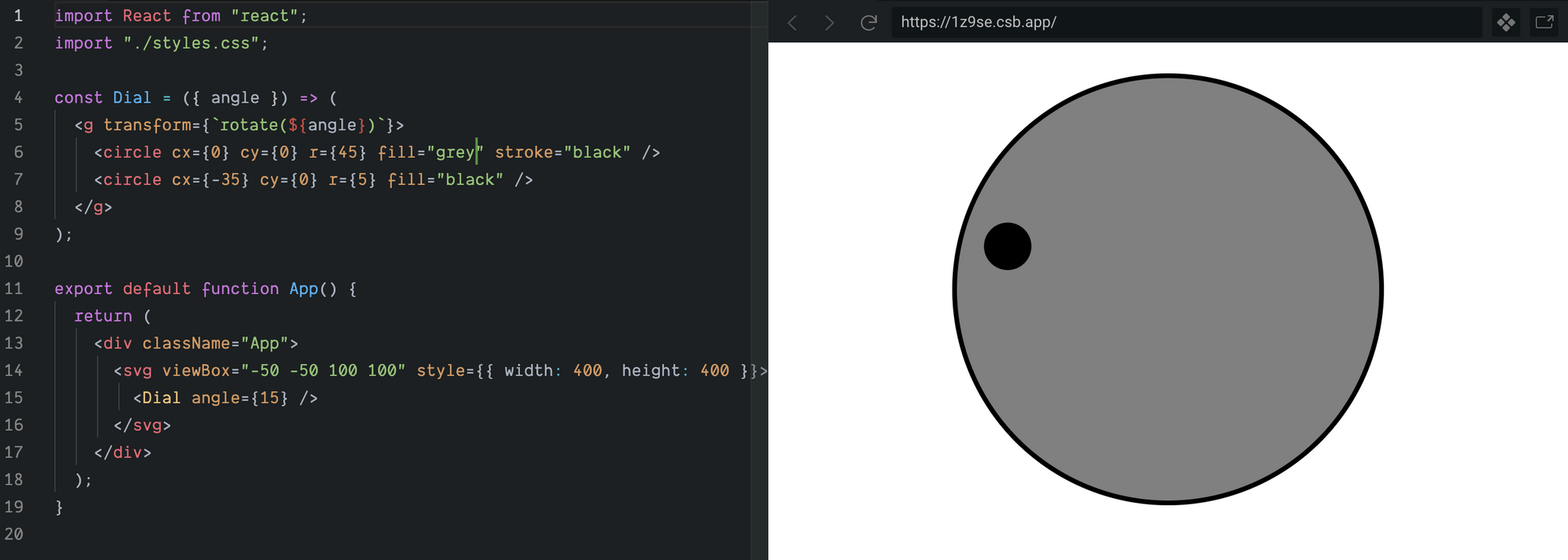Click the four-diamond icon beside the URL bar
The width and height of the screenshot is (1568, 560).
pos(1506,22)
